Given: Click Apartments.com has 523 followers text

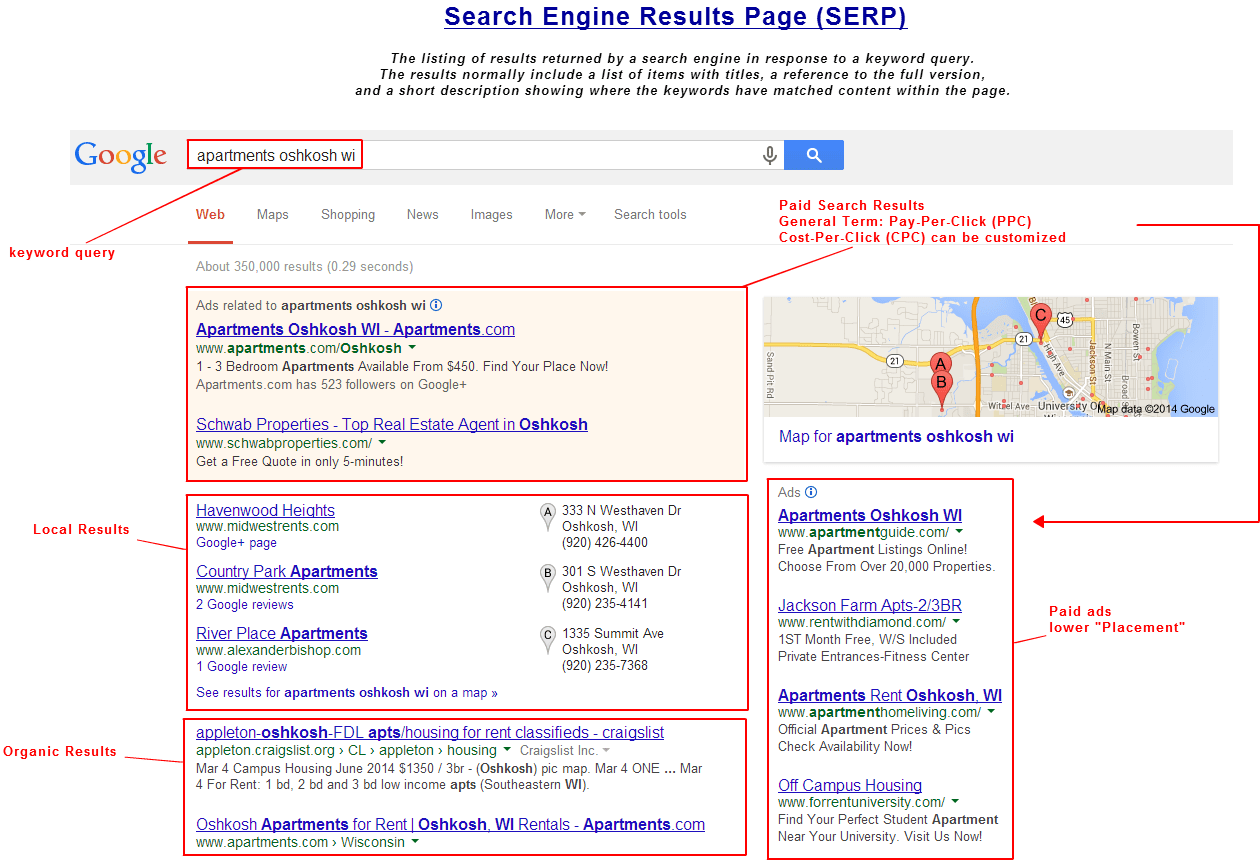Looking at the screenshot, I should pos(331,384).
